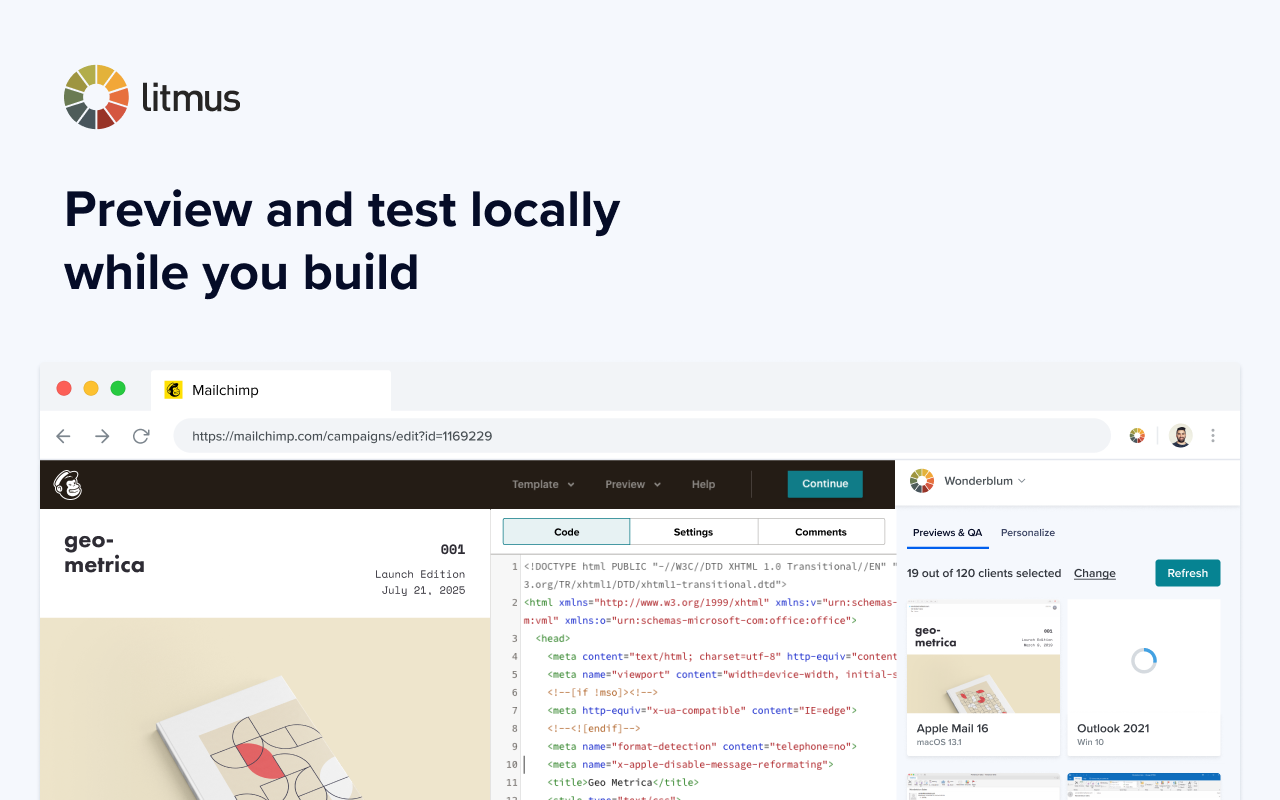1280x800 pixels.
Task: Click the Litmus extension icon in browser toolbar
Action: pyautogui.click(x=1137, y=436)
